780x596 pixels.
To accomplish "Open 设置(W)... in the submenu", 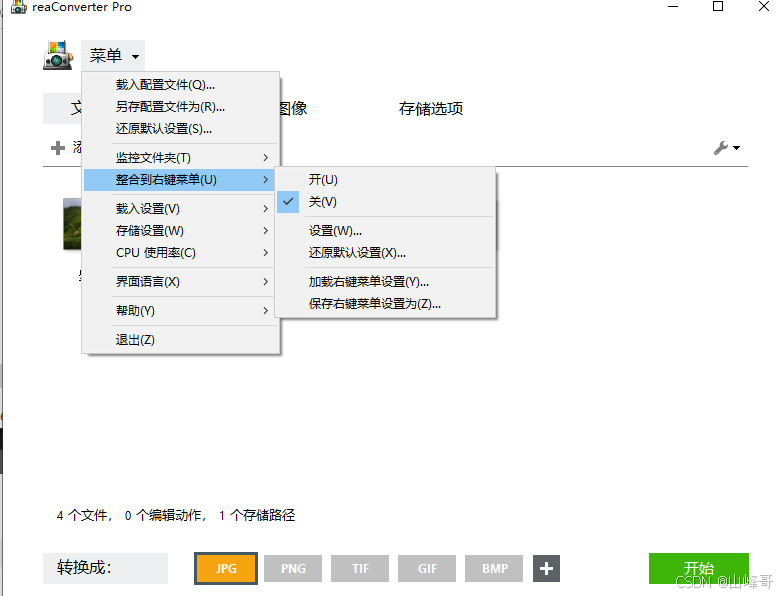I will pyautogui.click(x=385, y=231).
